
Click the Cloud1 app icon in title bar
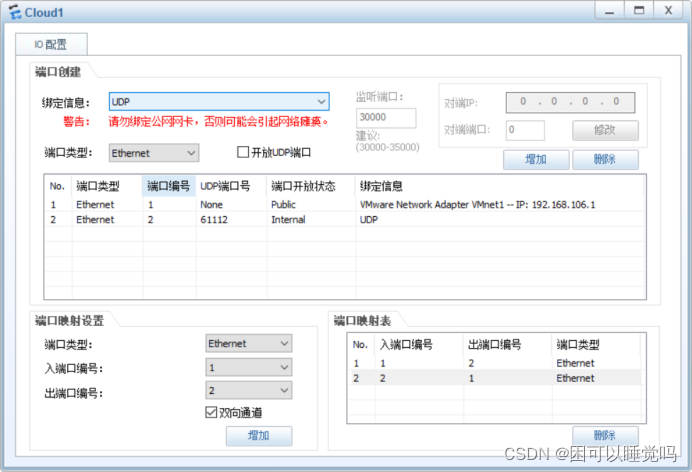14,12
